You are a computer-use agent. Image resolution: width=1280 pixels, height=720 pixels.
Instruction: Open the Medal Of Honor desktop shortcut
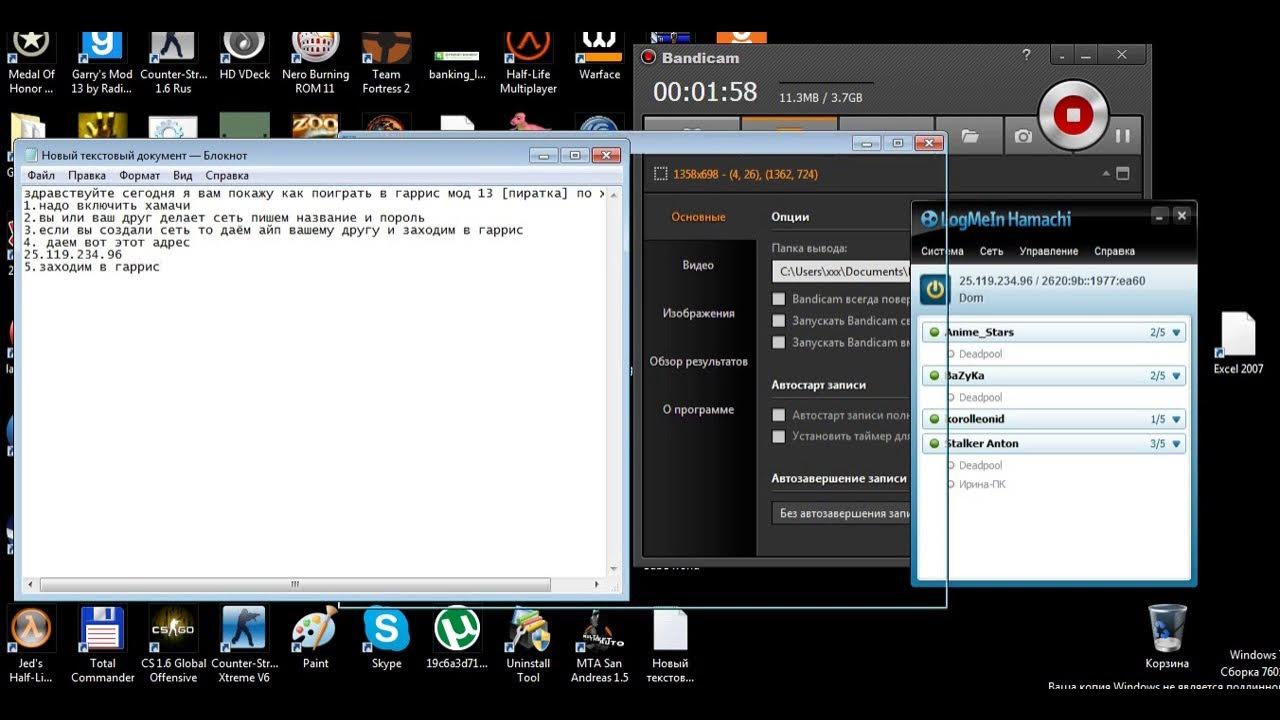pyautogui.click(x=31, y=62)
